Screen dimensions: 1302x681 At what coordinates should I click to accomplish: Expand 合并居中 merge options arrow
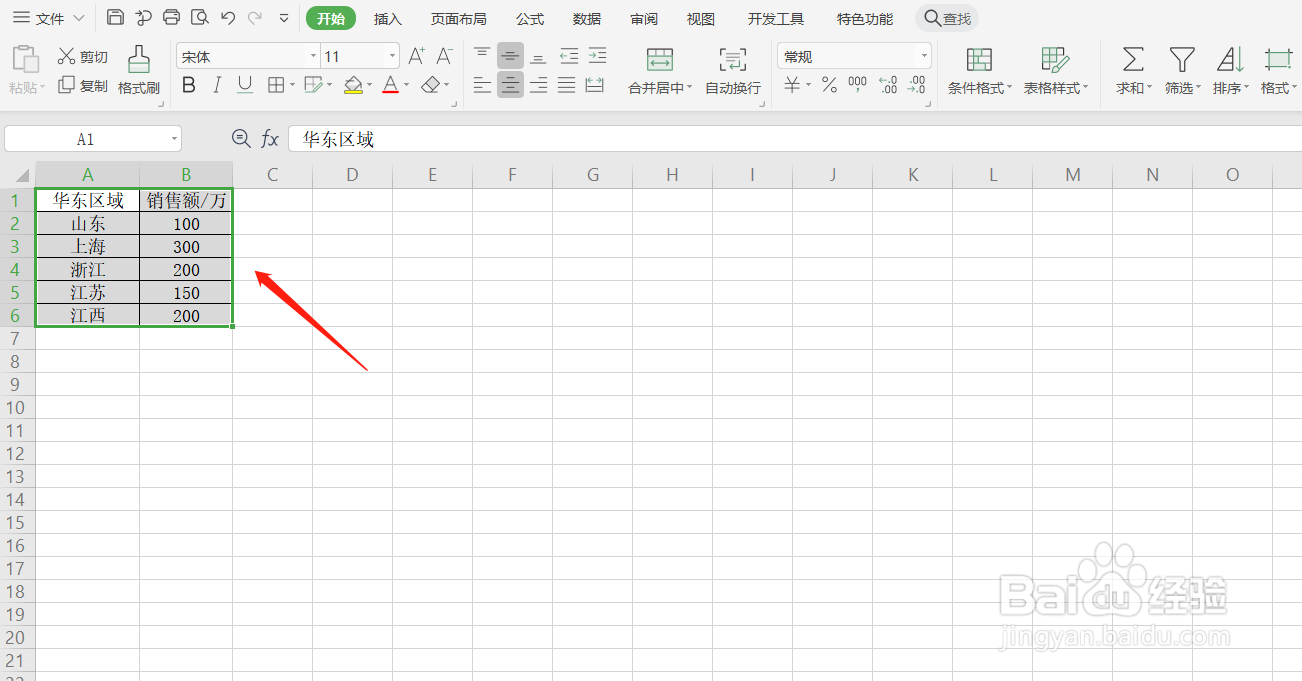[690, 88]
